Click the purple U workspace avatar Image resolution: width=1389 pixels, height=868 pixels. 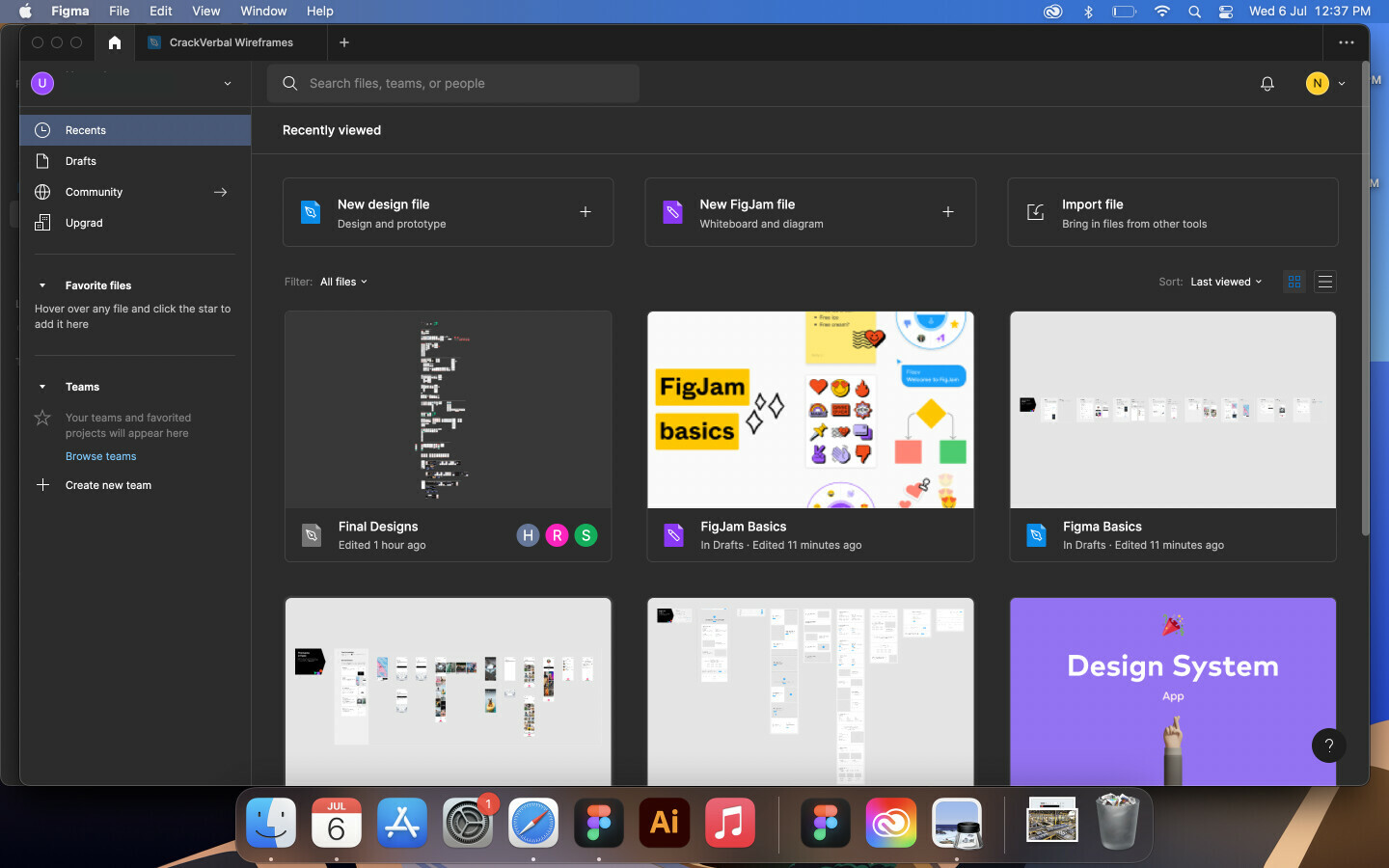[x=42, y=84]
